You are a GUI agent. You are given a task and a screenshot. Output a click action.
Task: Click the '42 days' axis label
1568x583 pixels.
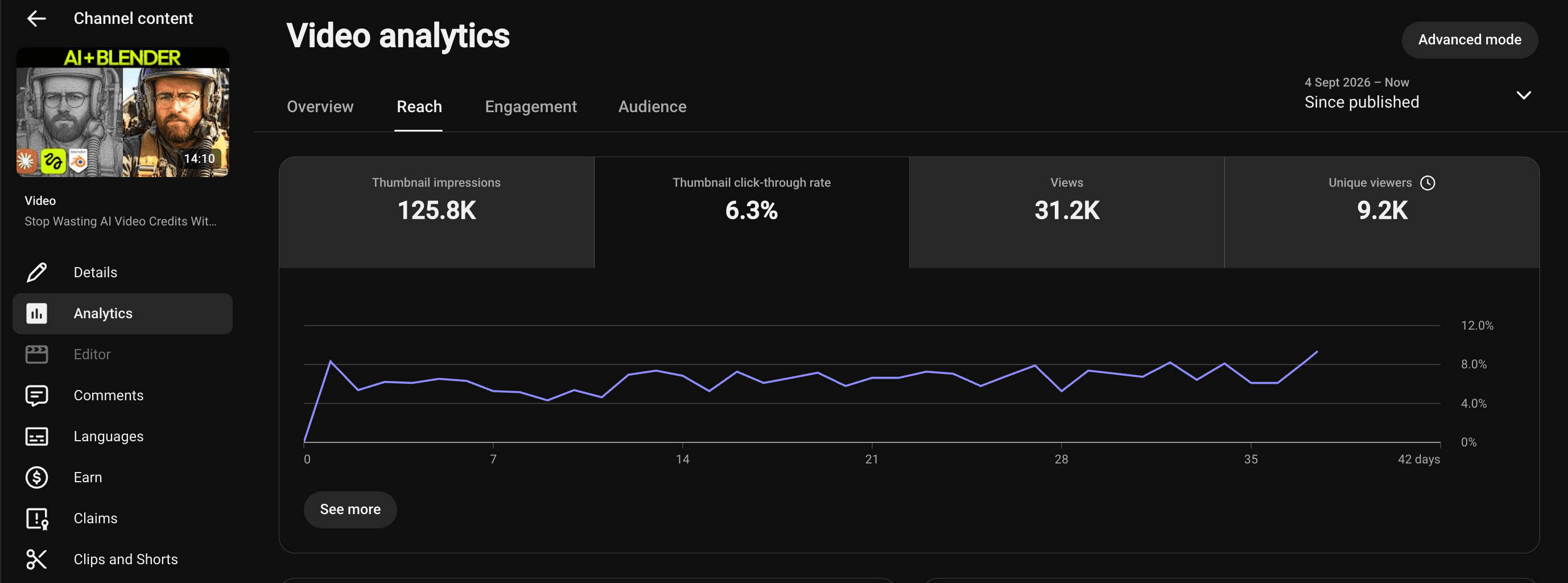point(1418,459)
